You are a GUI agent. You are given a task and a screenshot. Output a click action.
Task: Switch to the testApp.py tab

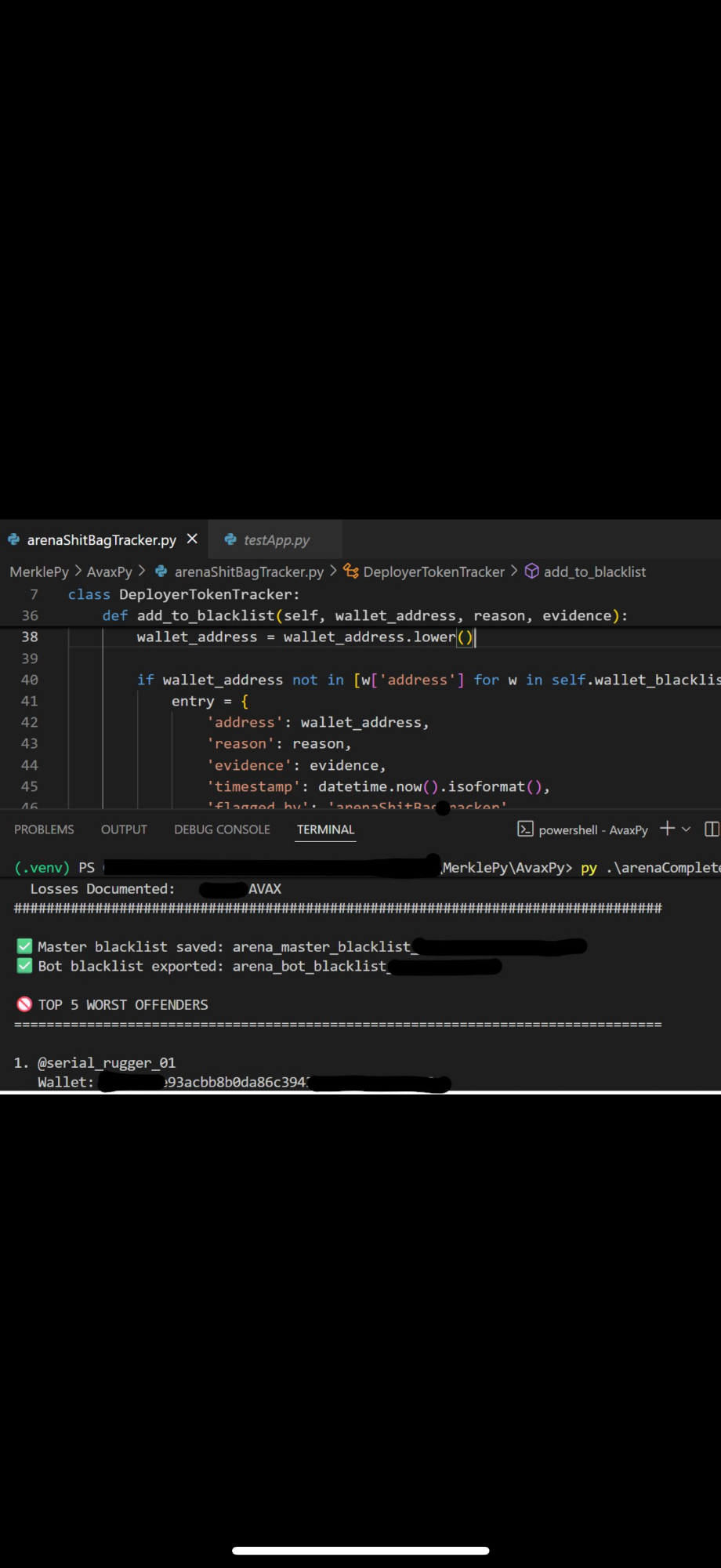point(276,540)
